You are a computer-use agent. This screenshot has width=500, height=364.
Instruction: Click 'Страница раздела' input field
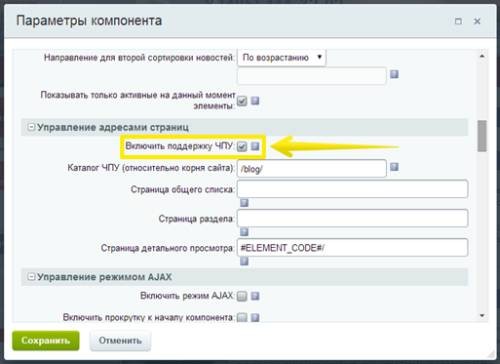pyautogui.click(x=353, y=218)
